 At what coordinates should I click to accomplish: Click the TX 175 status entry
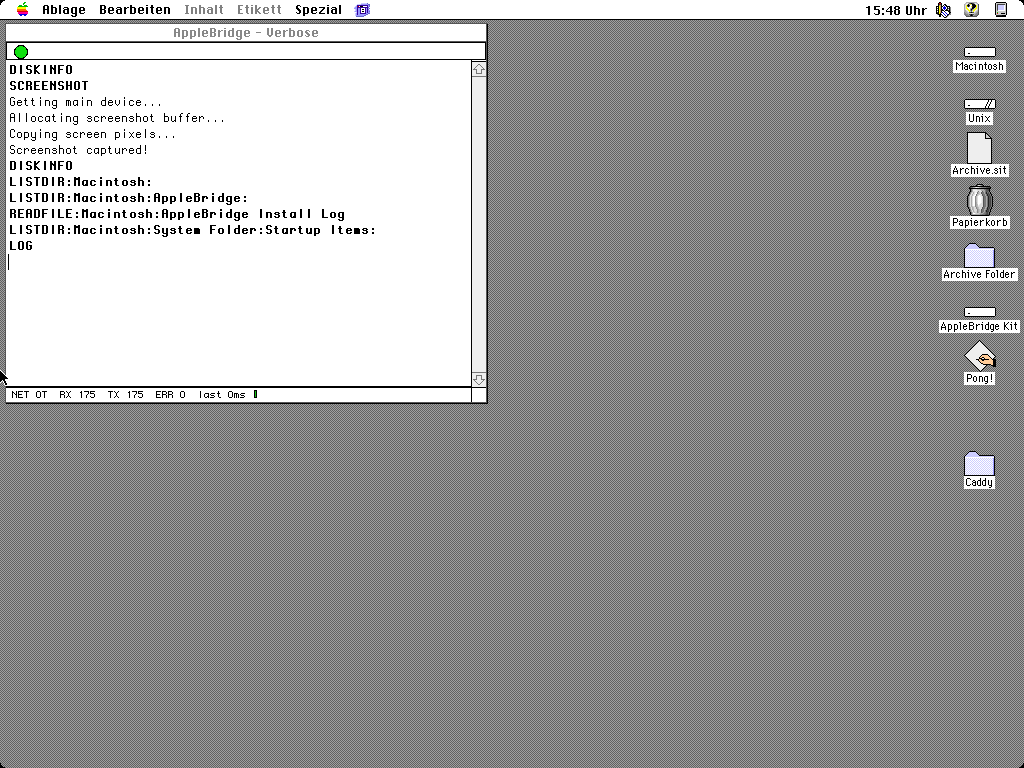coord(125,394)
